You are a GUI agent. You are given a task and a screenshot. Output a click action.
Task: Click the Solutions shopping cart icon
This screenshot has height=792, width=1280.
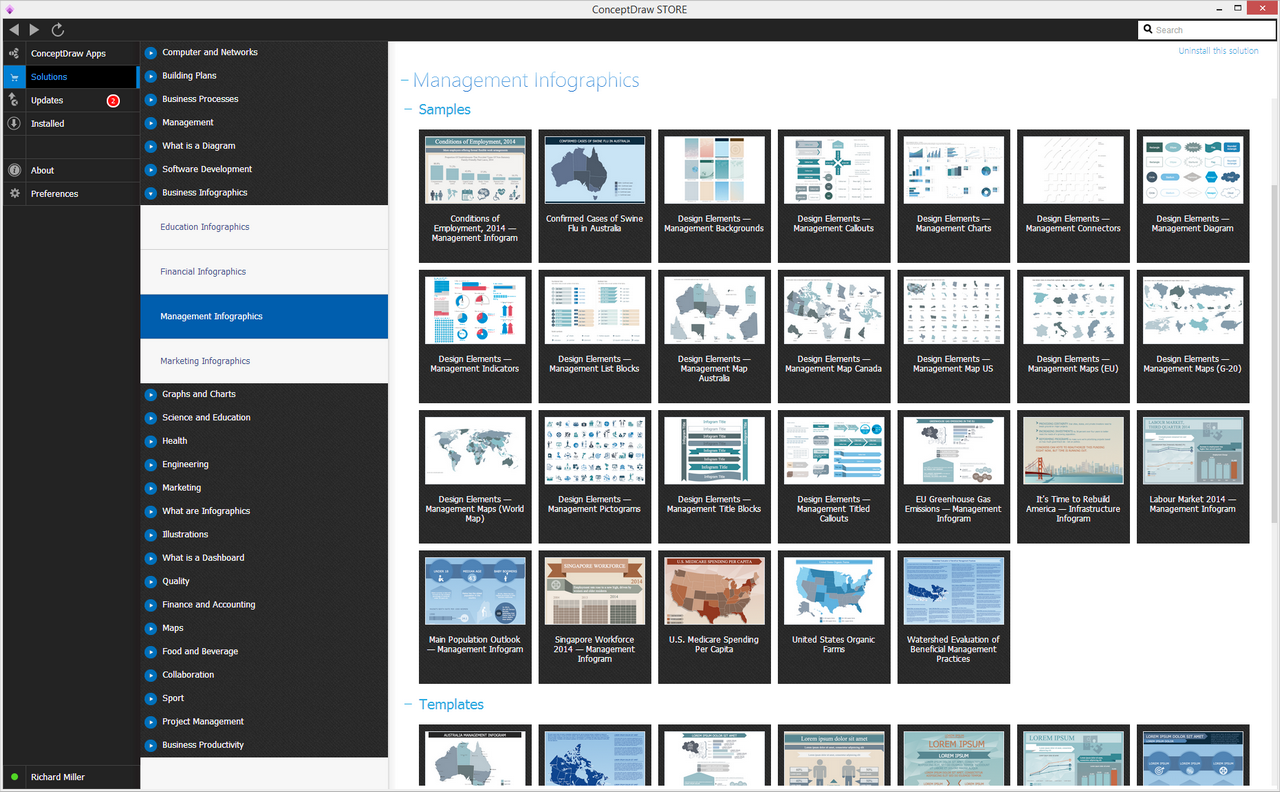[14, 77]
